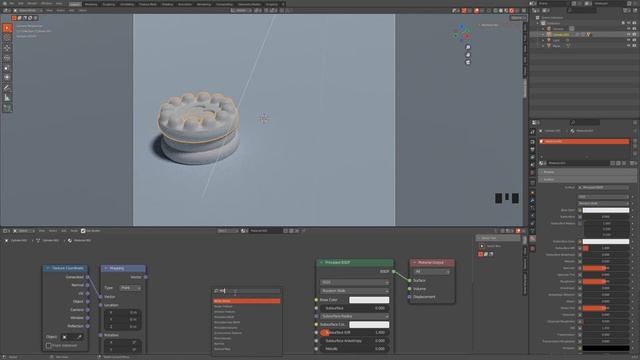Open the Mapping node Type dropdown

point(131,288)
